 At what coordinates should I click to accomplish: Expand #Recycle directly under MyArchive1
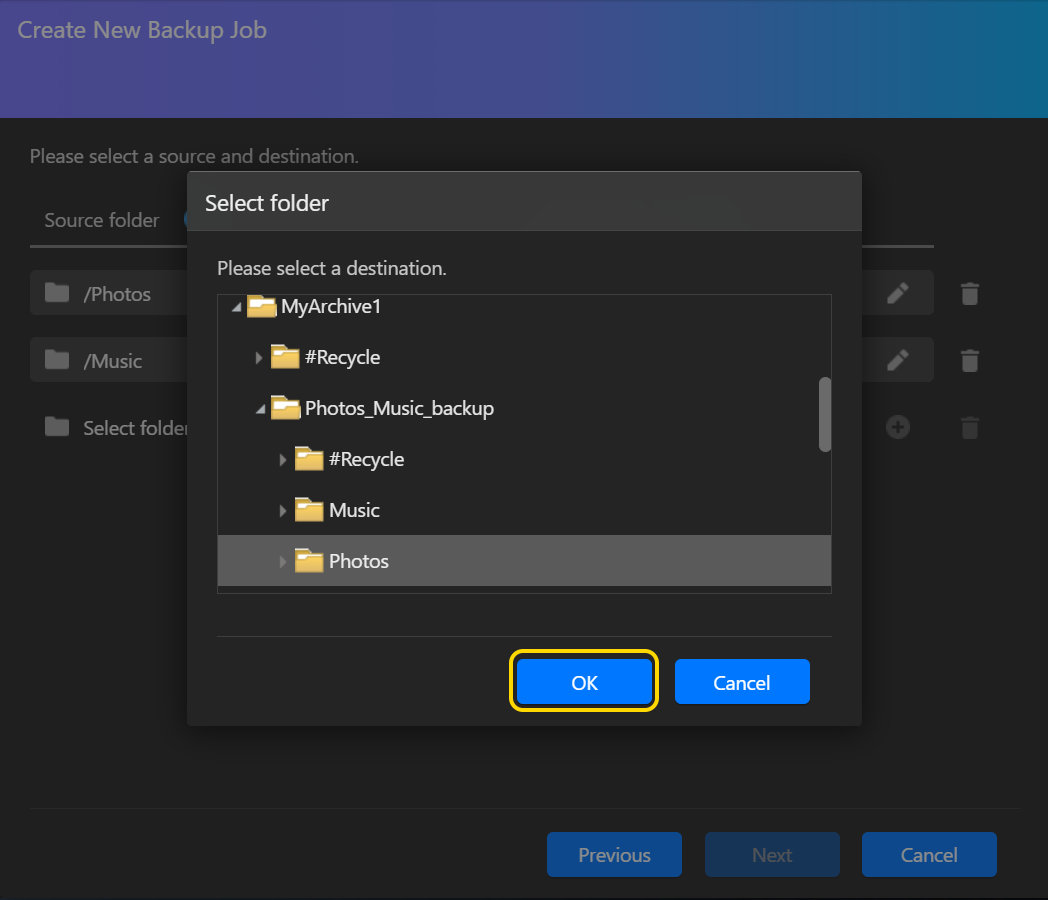click(259, 358)
